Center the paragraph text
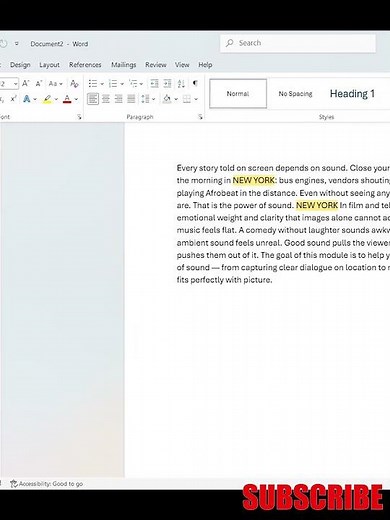The image size is (390, 520). tap(106, 99)
